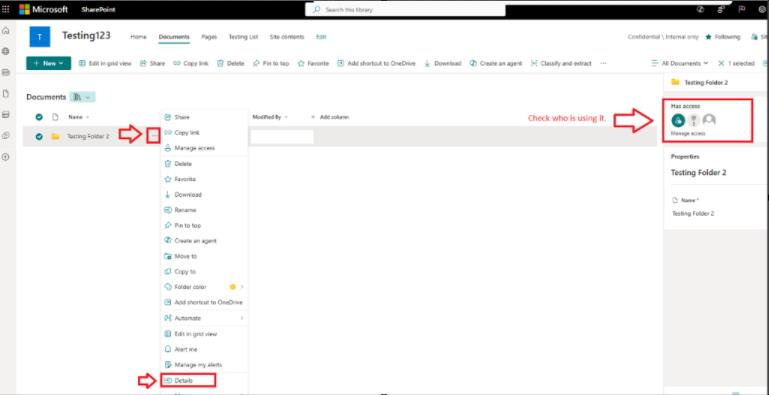
Task: Go to the Home navigation tab
Action: (138, 37)
